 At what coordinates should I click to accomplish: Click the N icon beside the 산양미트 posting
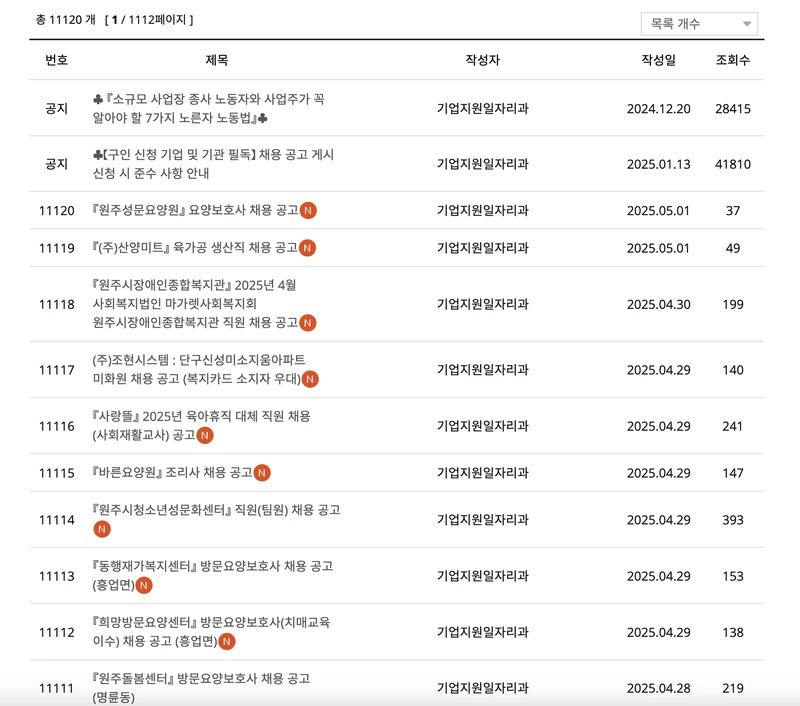click(x=308, y=246)
